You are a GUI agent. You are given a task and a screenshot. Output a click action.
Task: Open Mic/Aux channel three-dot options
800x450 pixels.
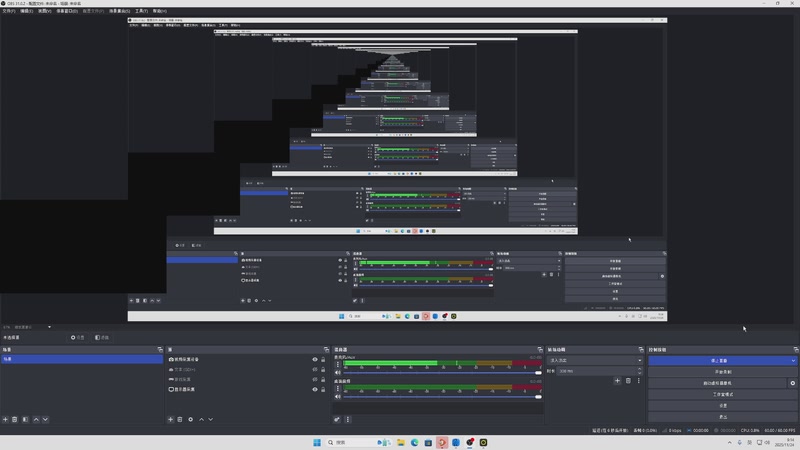(x=337, y=364)
